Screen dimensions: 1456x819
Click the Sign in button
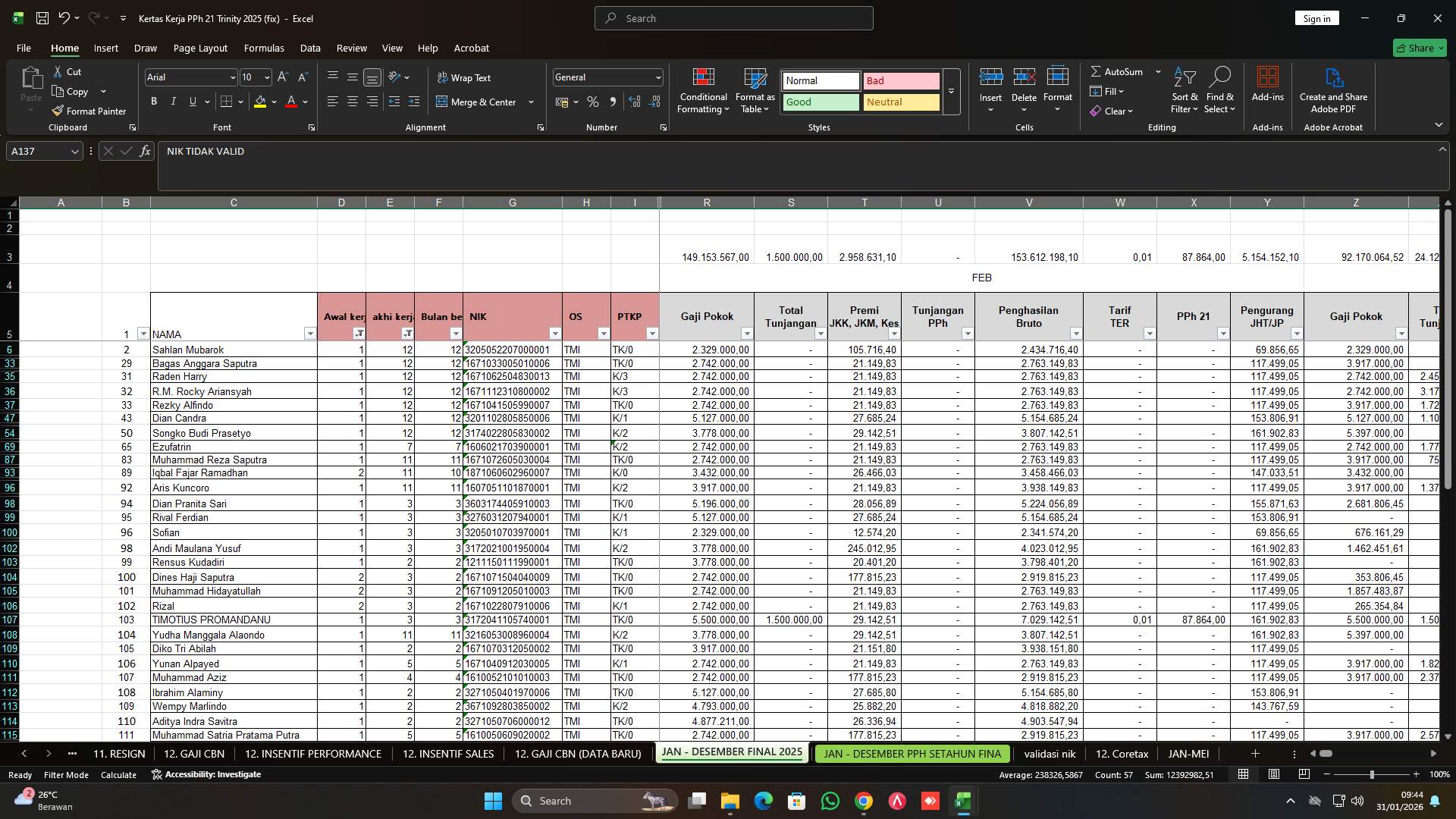[x=1316, y=17]
